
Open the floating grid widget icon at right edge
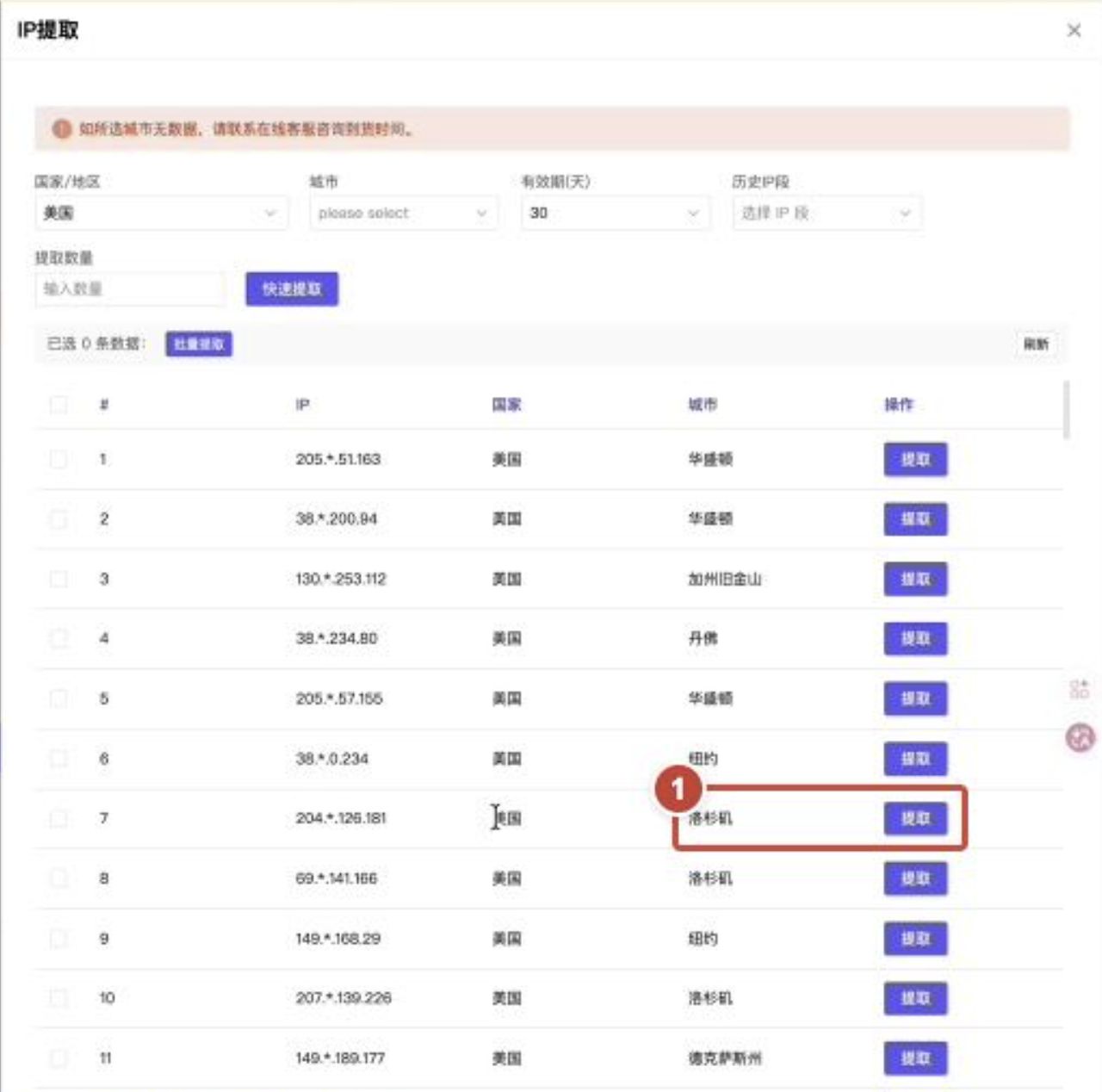[1080, 688]
